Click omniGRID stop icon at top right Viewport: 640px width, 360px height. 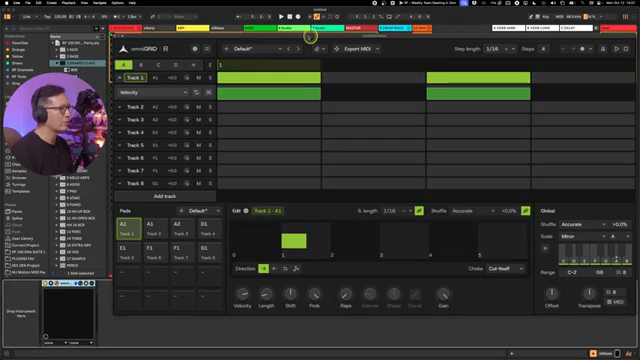tap(626, 49)
